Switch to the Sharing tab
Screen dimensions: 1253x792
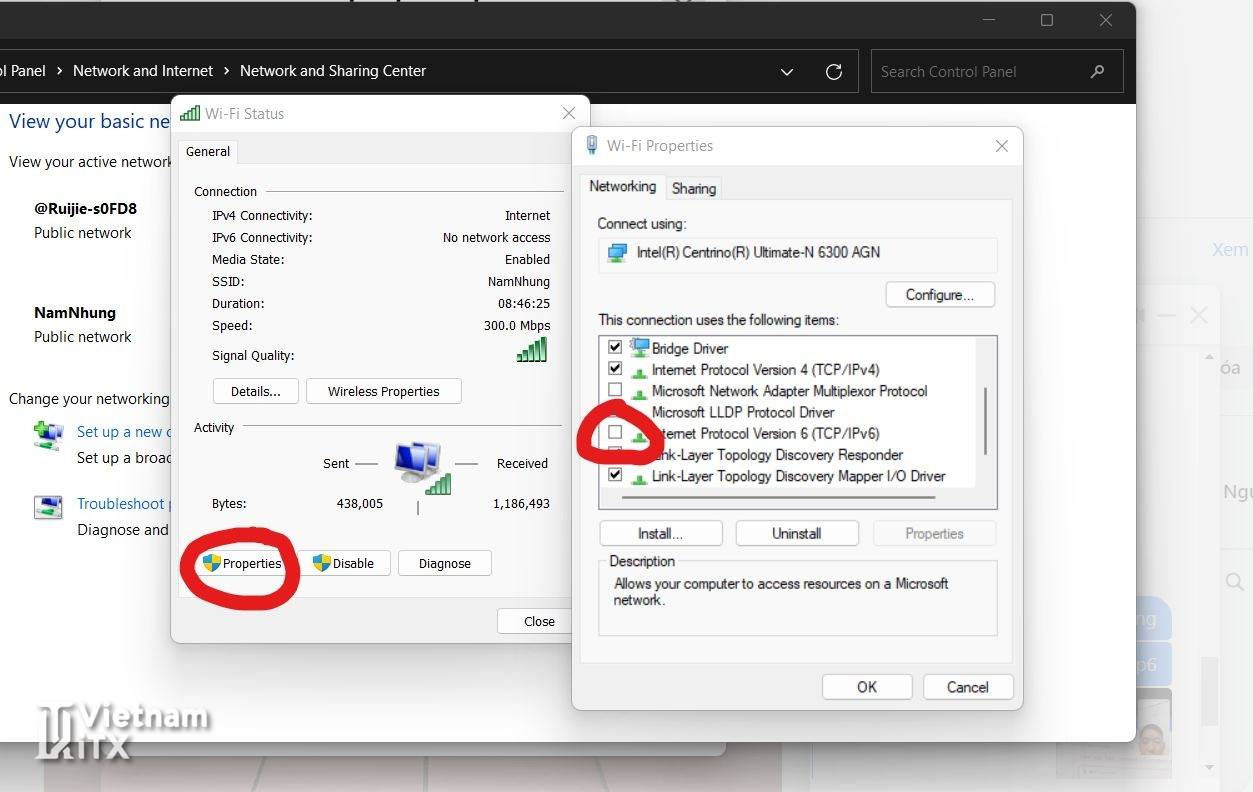point(693,188)
